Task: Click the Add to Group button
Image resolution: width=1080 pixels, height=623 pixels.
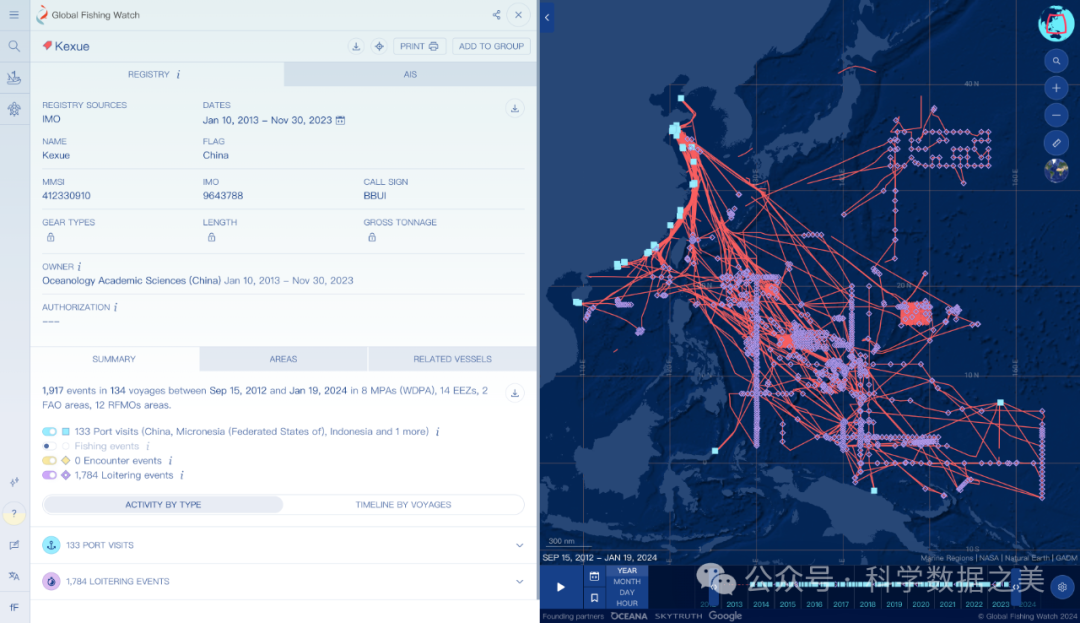Action: point(491,46)
